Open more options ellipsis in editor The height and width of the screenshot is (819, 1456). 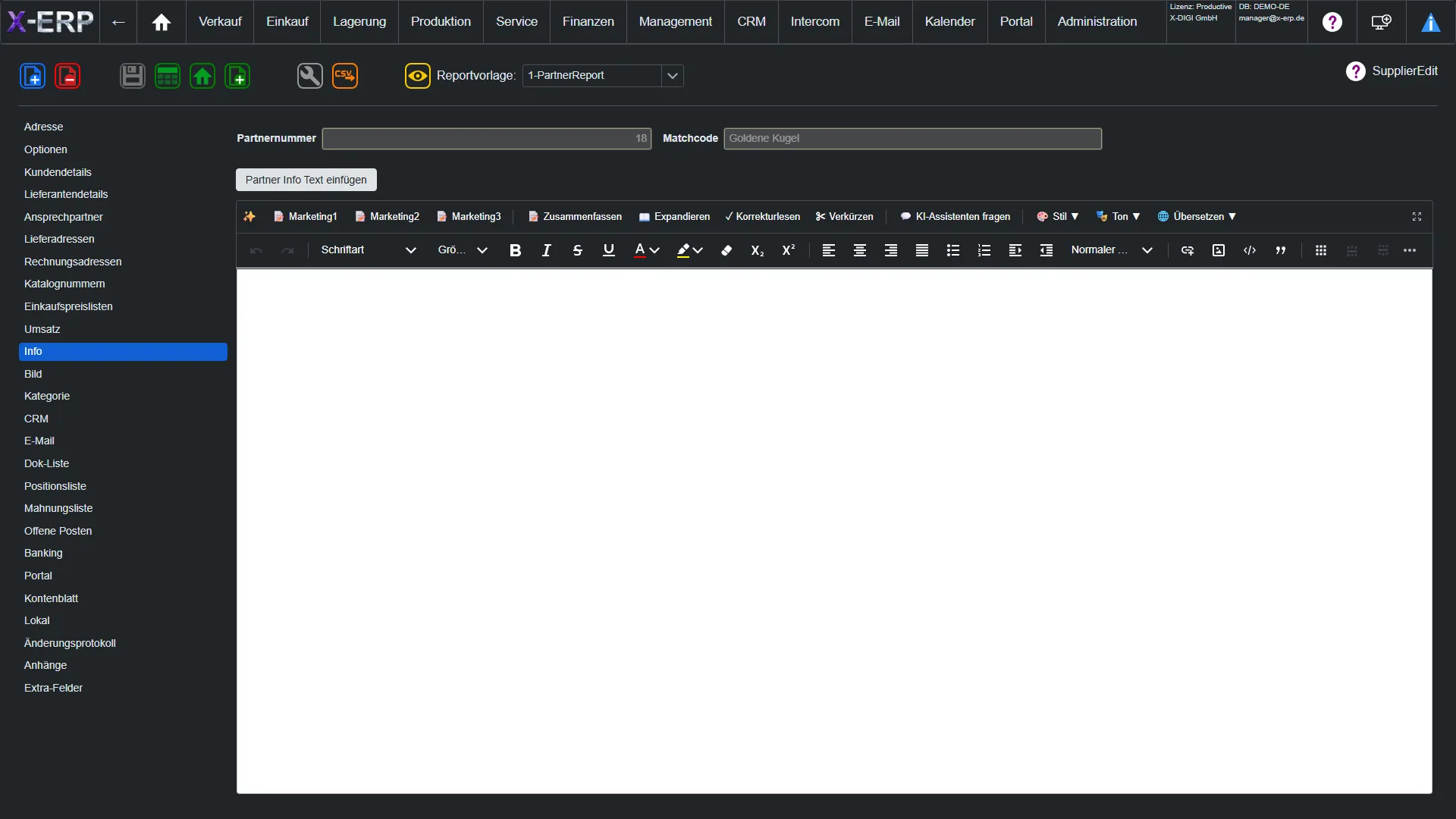pyautogui.click(x=1410, y=250)
